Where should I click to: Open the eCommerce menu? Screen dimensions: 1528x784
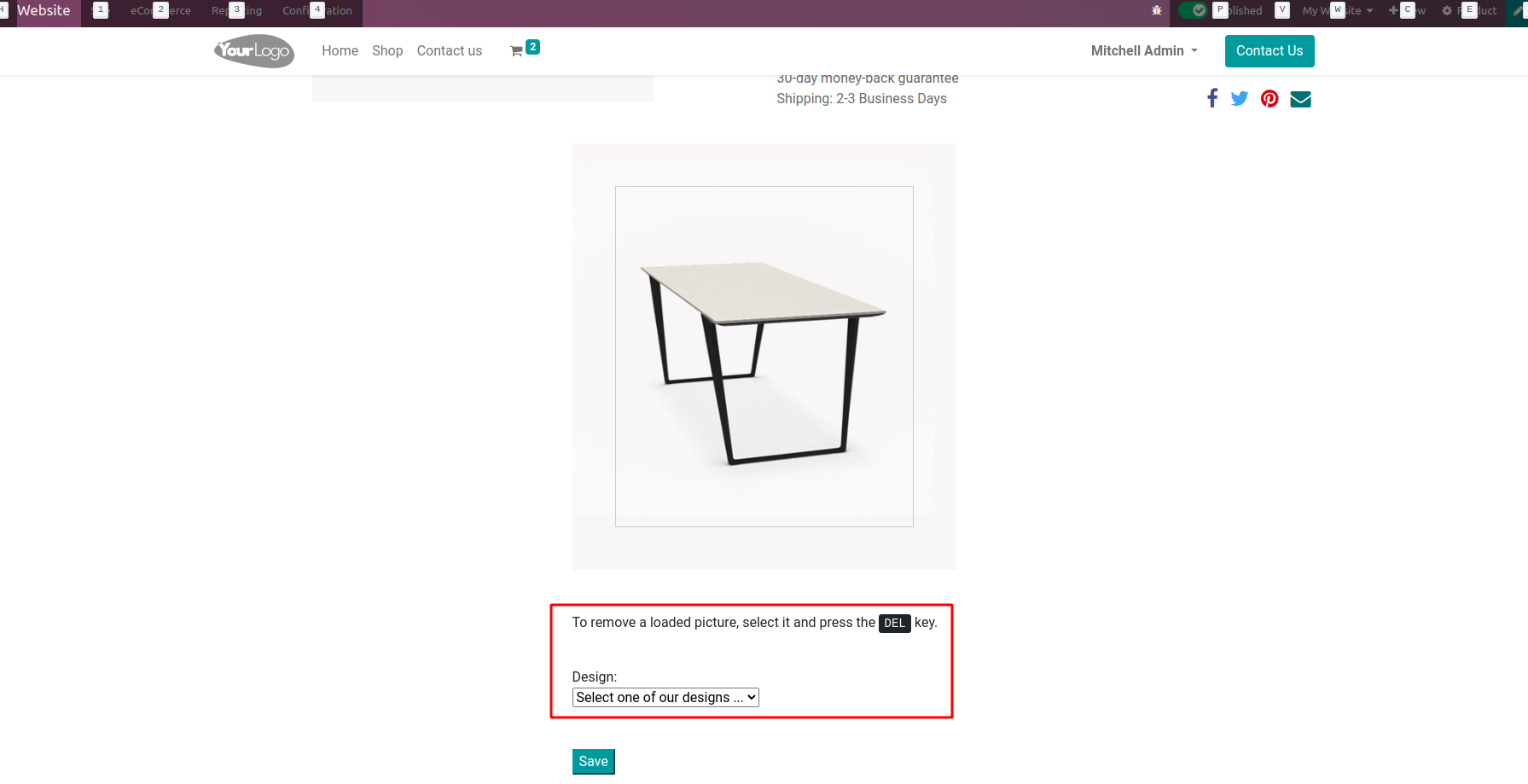pyautogui.click(x=160, y=10)
